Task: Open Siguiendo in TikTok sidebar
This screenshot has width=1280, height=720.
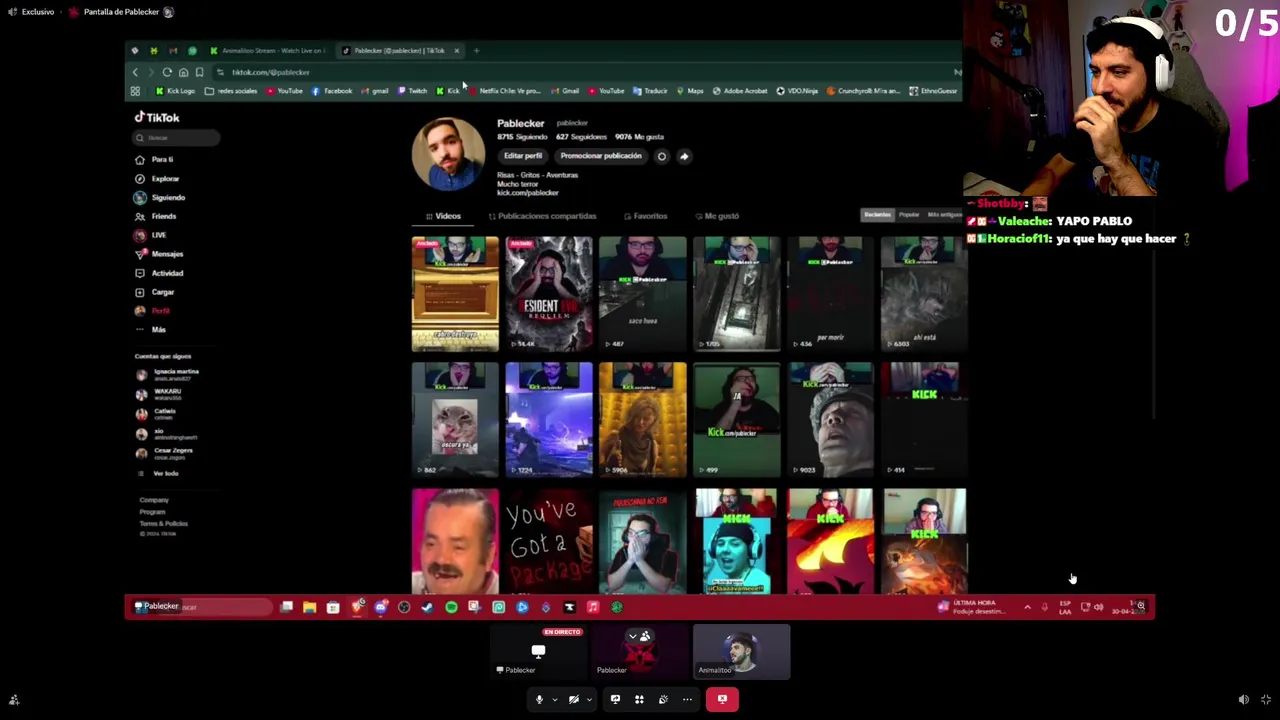Action: coord(160,197)
